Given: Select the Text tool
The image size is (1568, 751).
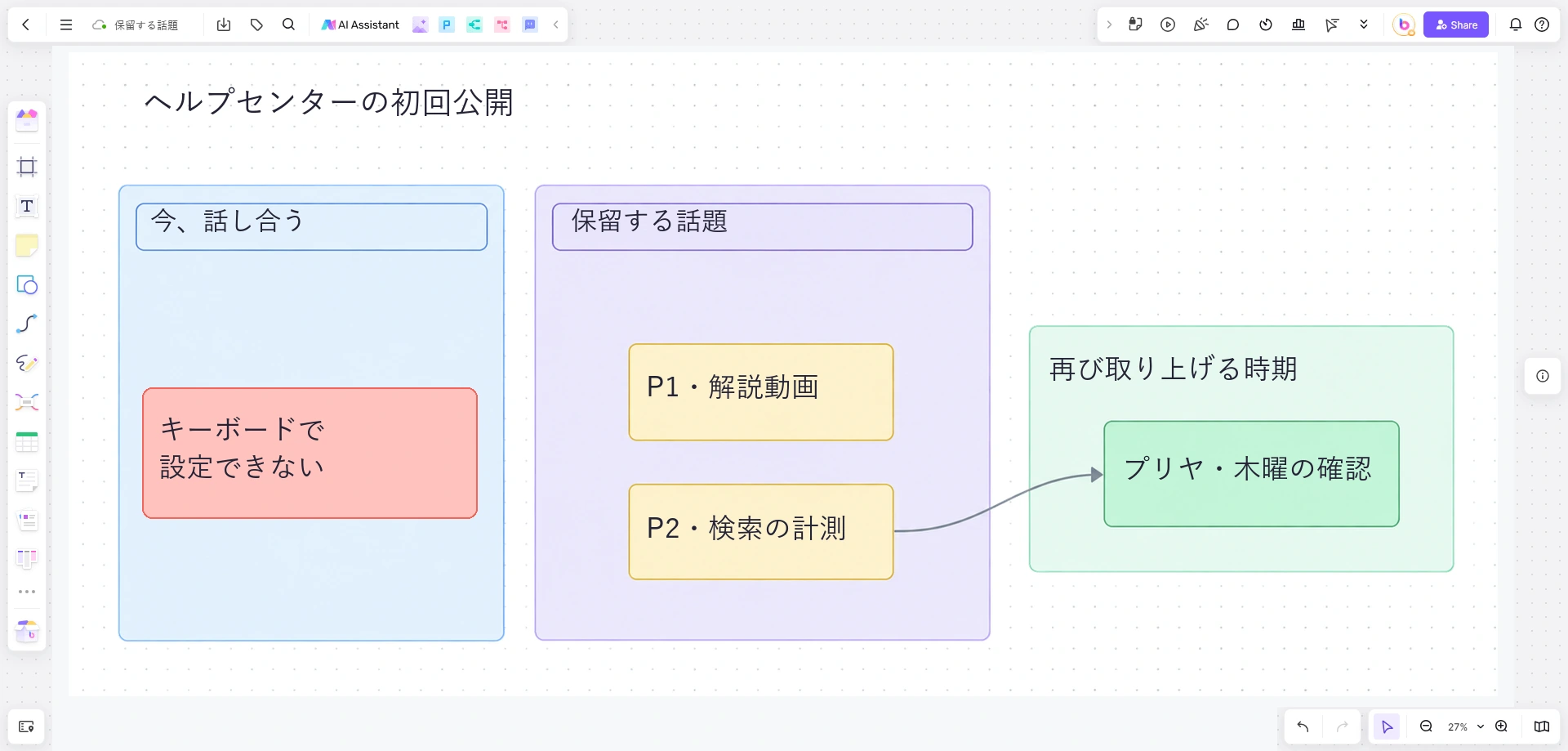Looking at the screenshot, I should (27, 206).
